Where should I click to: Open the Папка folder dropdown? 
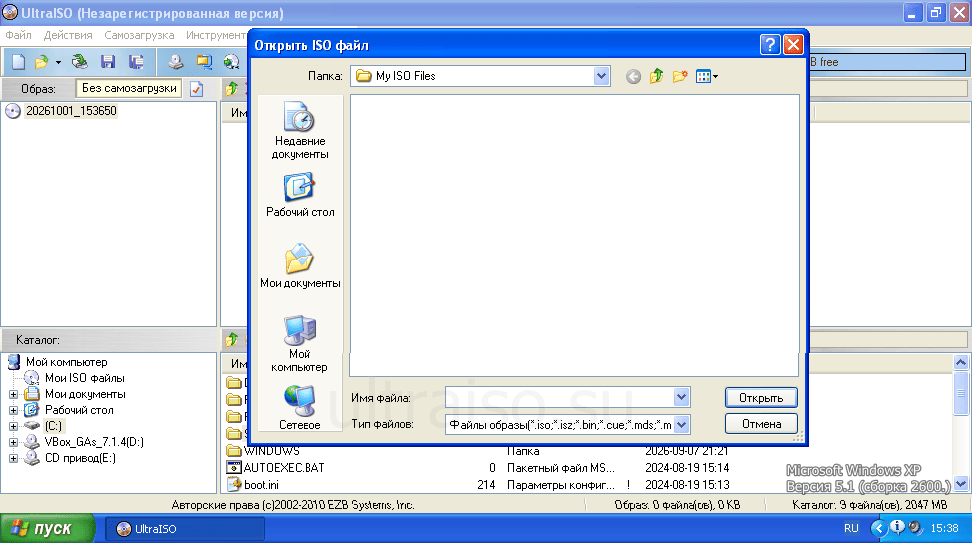(x=601, y=76)
